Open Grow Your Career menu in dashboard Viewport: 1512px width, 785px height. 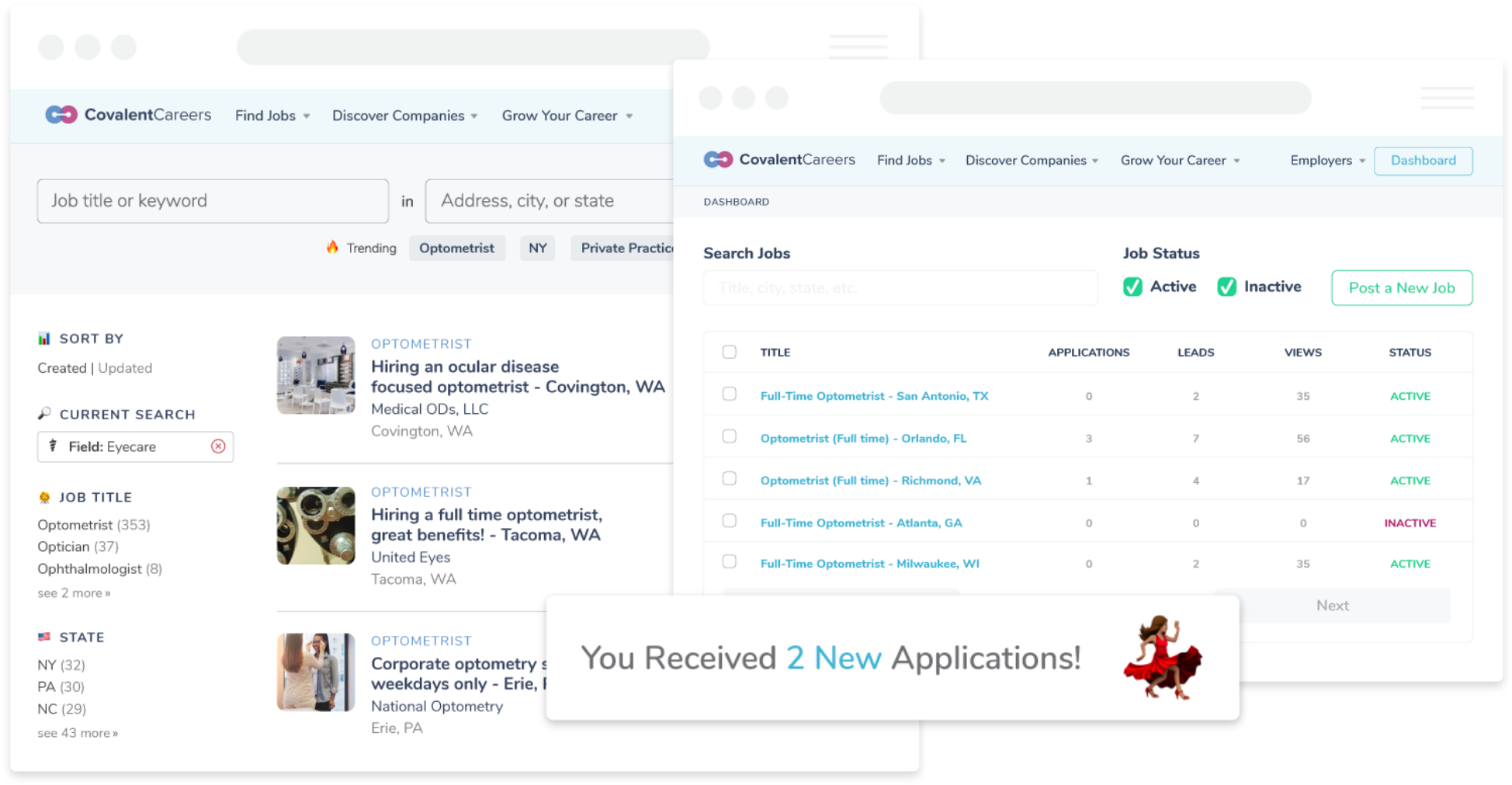1179,161
